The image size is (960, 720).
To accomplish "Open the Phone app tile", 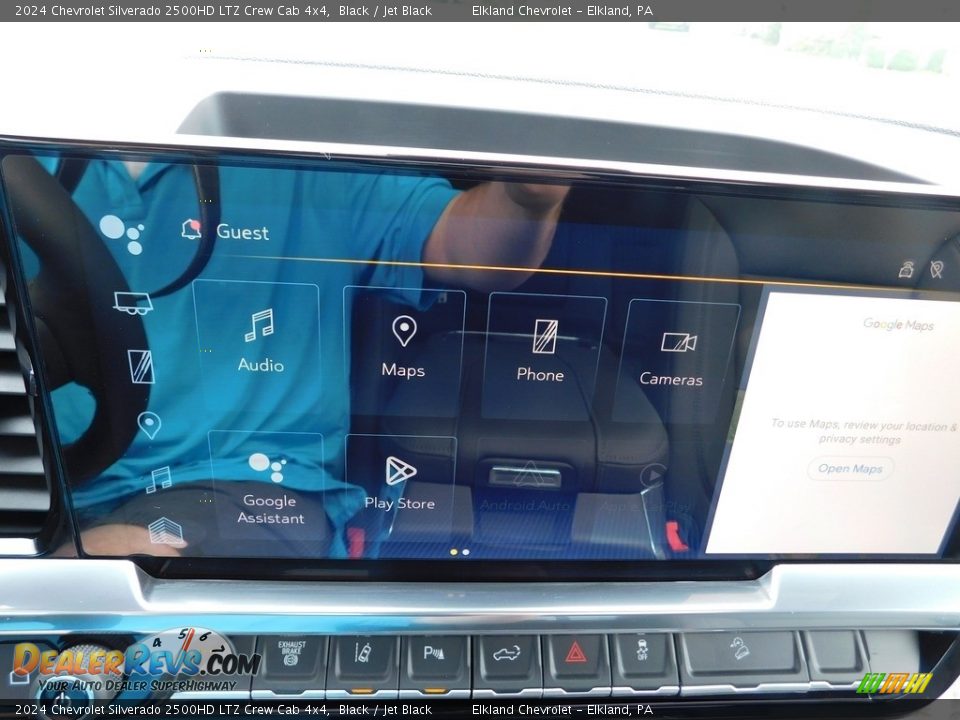I will click(543, 356).
